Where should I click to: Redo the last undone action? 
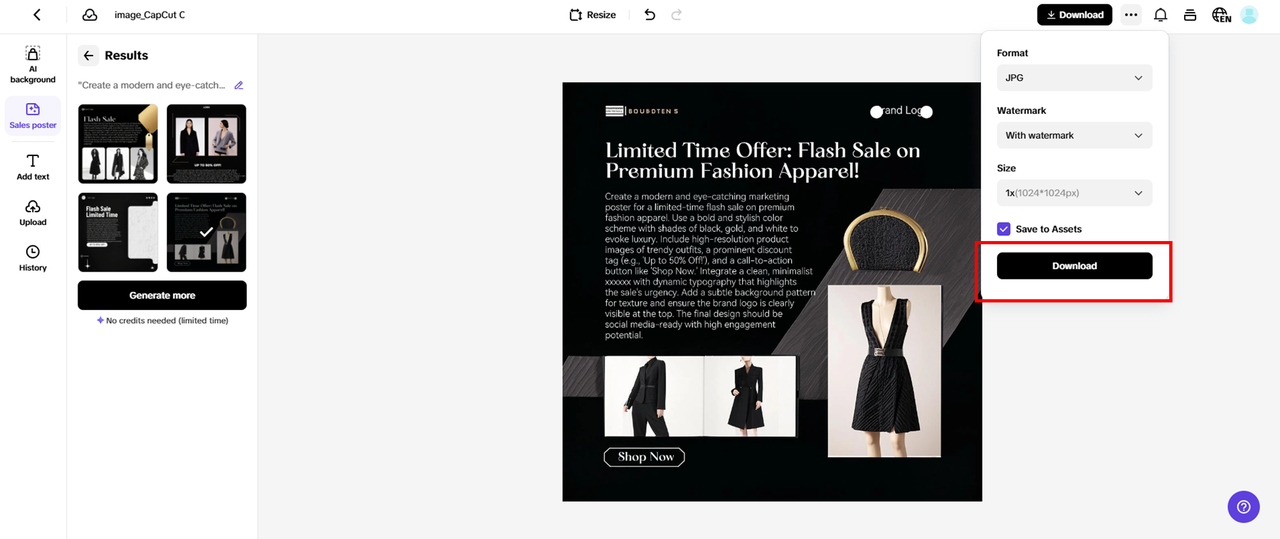point(677,15)
